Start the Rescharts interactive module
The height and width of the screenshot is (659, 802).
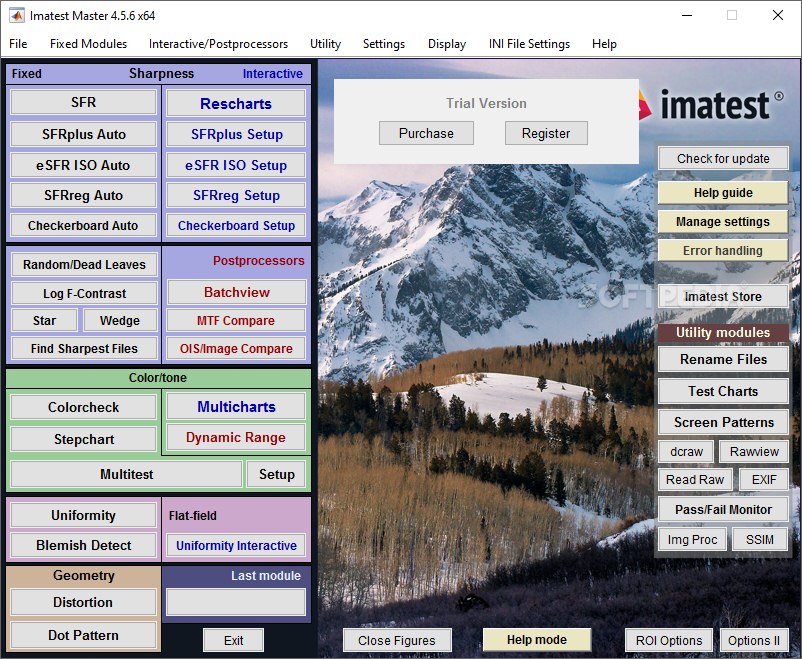(x=236, y=103)
